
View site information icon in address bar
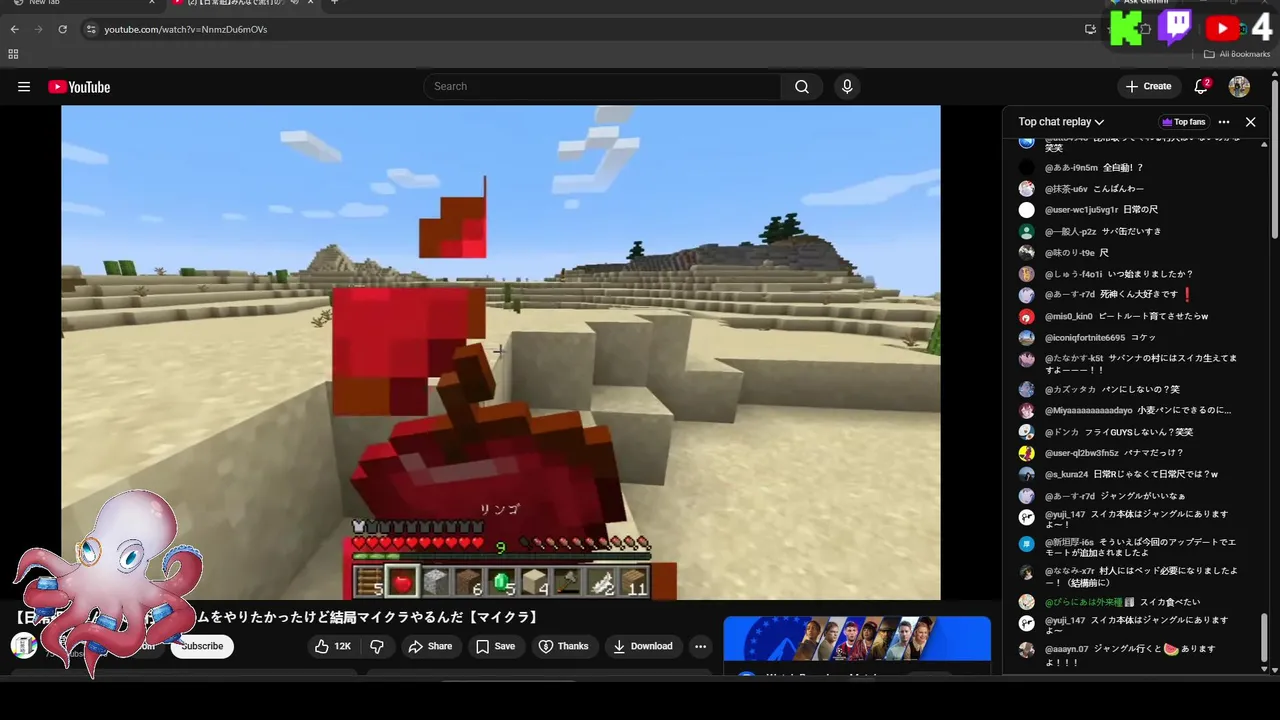90,29
